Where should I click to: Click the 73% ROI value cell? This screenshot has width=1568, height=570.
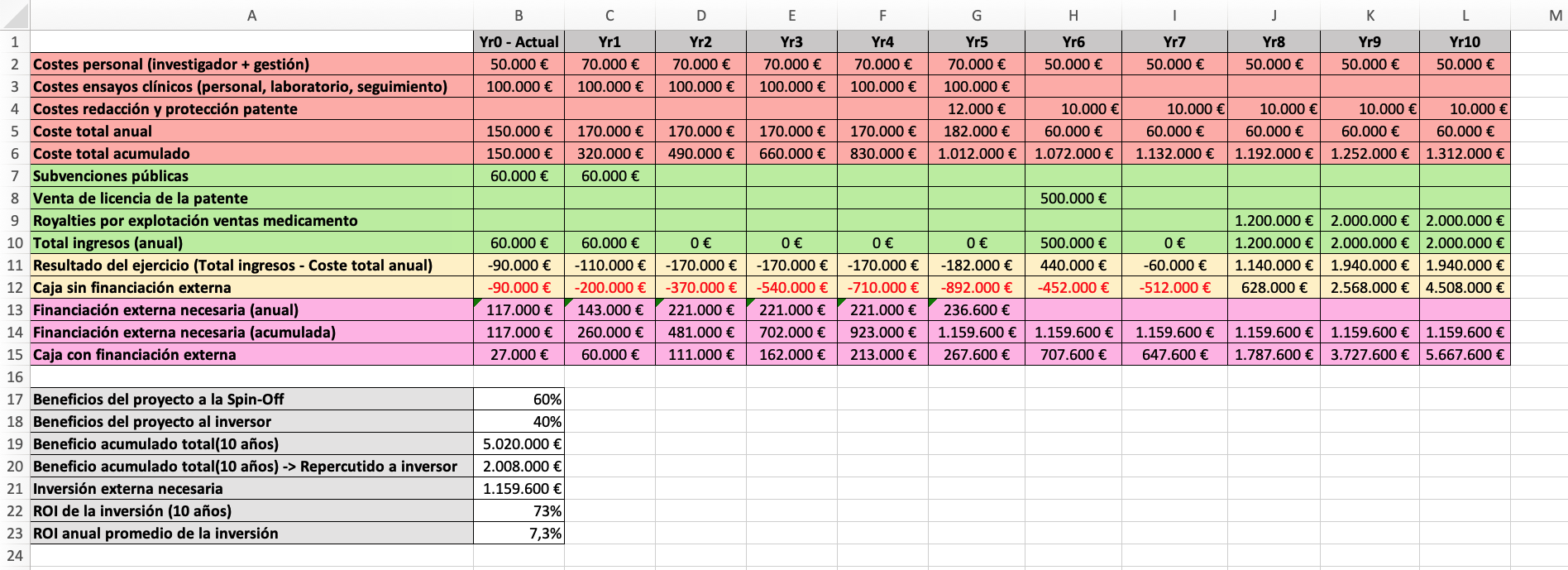point(519,511)
